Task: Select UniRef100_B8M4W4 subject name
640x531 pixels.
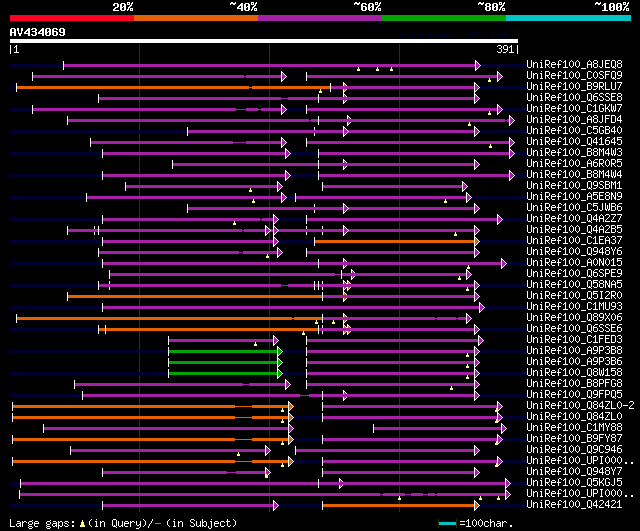Action: pos(574,174)
